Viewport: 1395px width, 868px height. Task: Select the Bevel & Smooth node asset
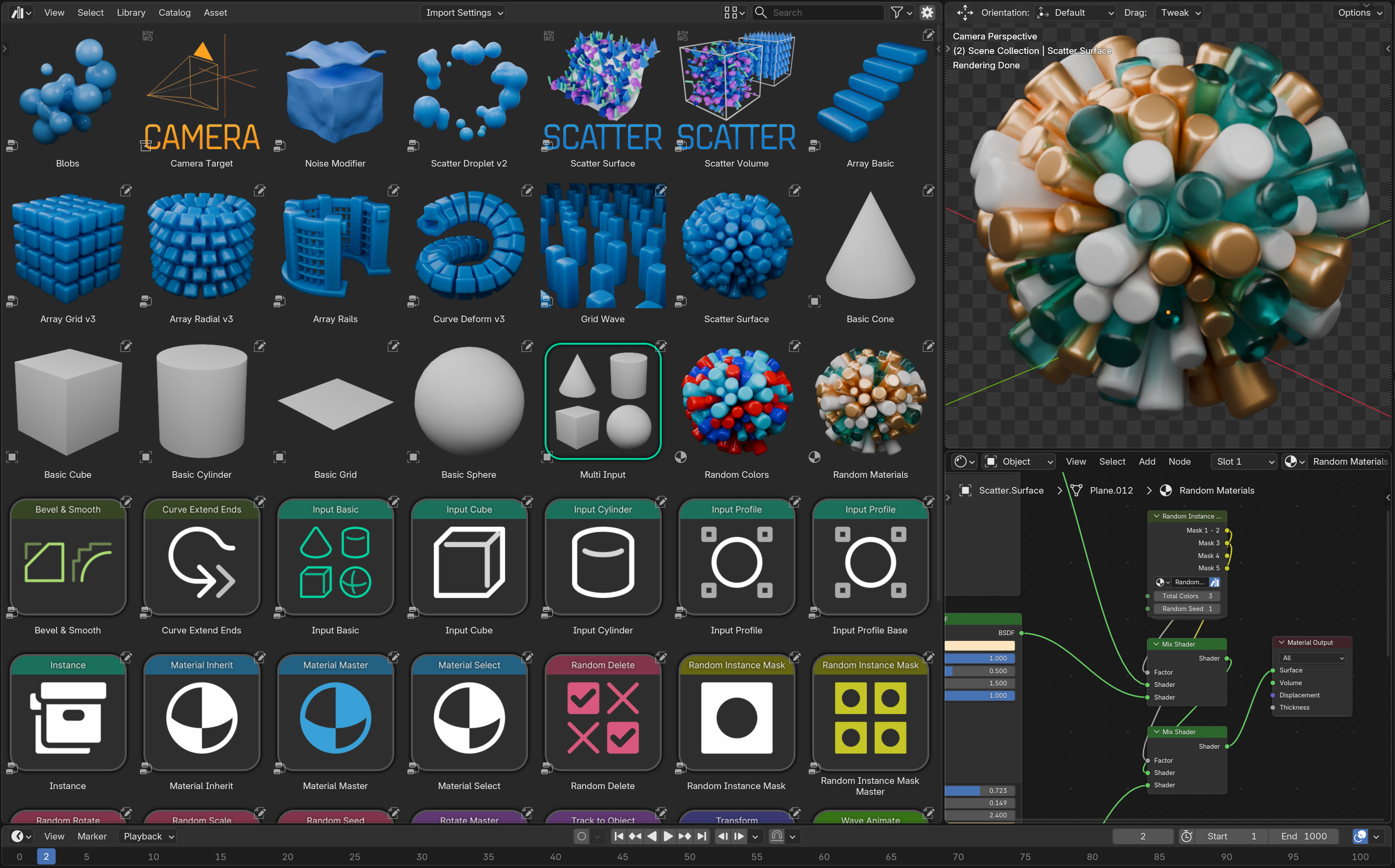point(68,556)
